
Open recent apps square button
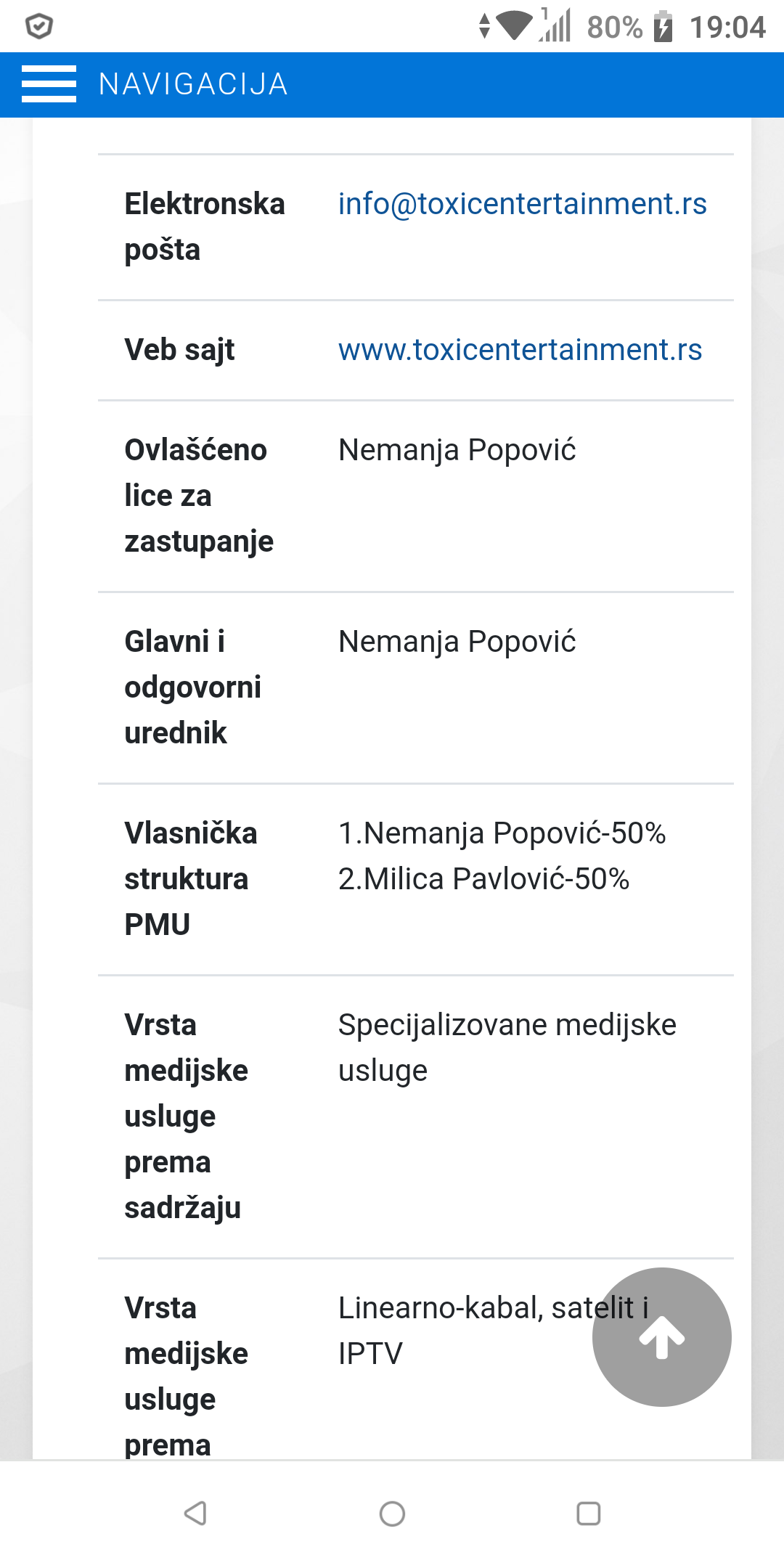(588, 1514)
